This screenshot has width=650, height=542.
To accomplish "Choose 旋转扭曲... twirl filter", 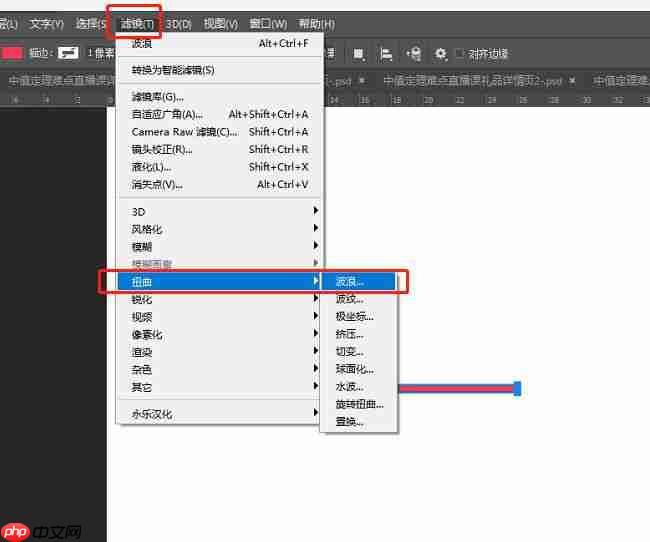I will coord(359,404).
